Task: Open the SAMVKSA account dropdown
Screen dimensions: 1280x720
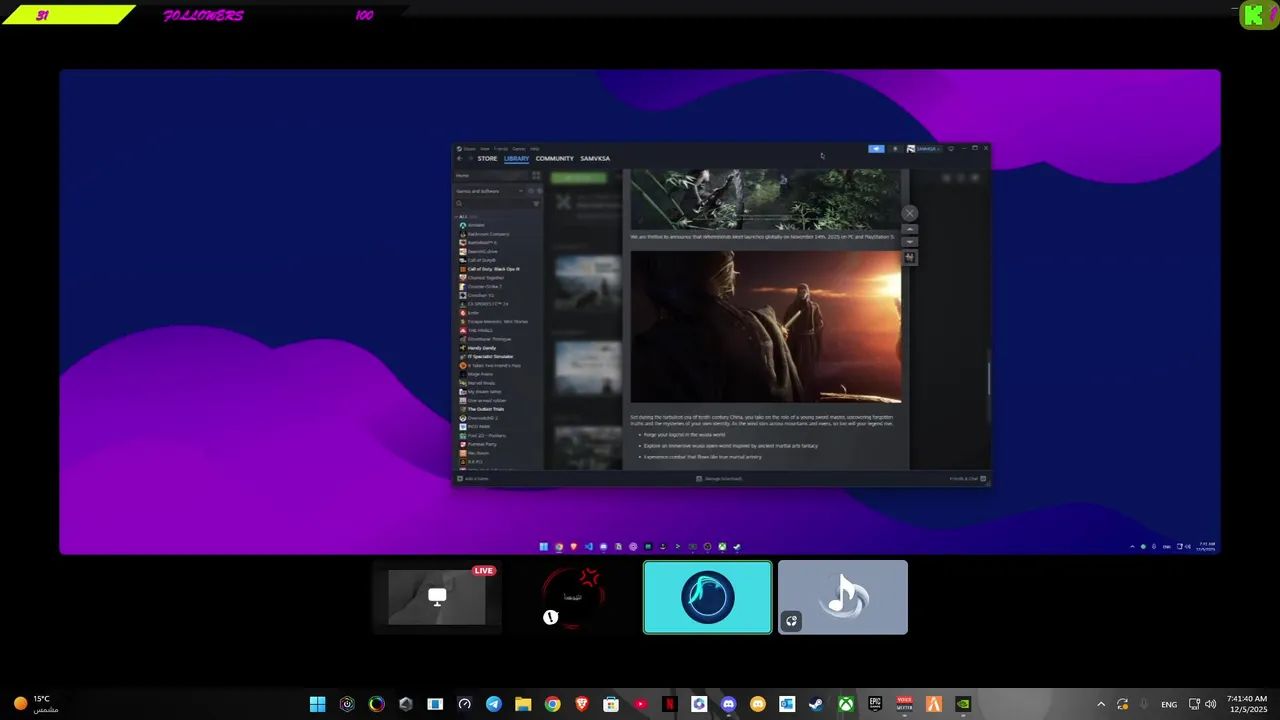Action: pos(924,148)
